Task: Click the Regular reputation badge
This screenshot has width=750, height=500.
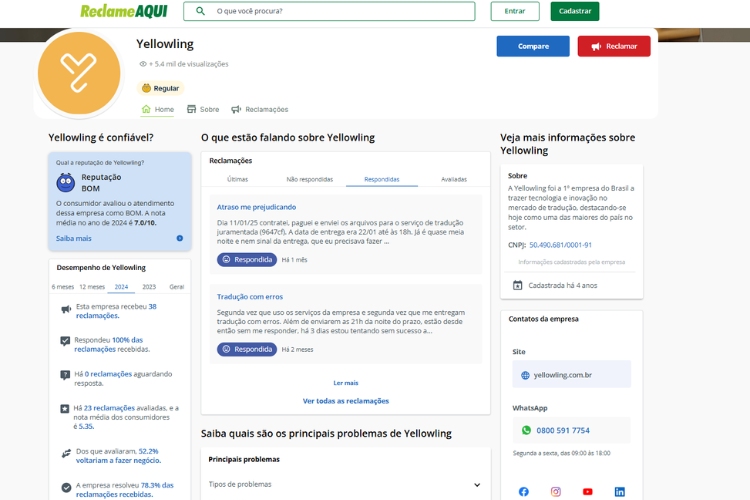Action: [x=161, y=88]
